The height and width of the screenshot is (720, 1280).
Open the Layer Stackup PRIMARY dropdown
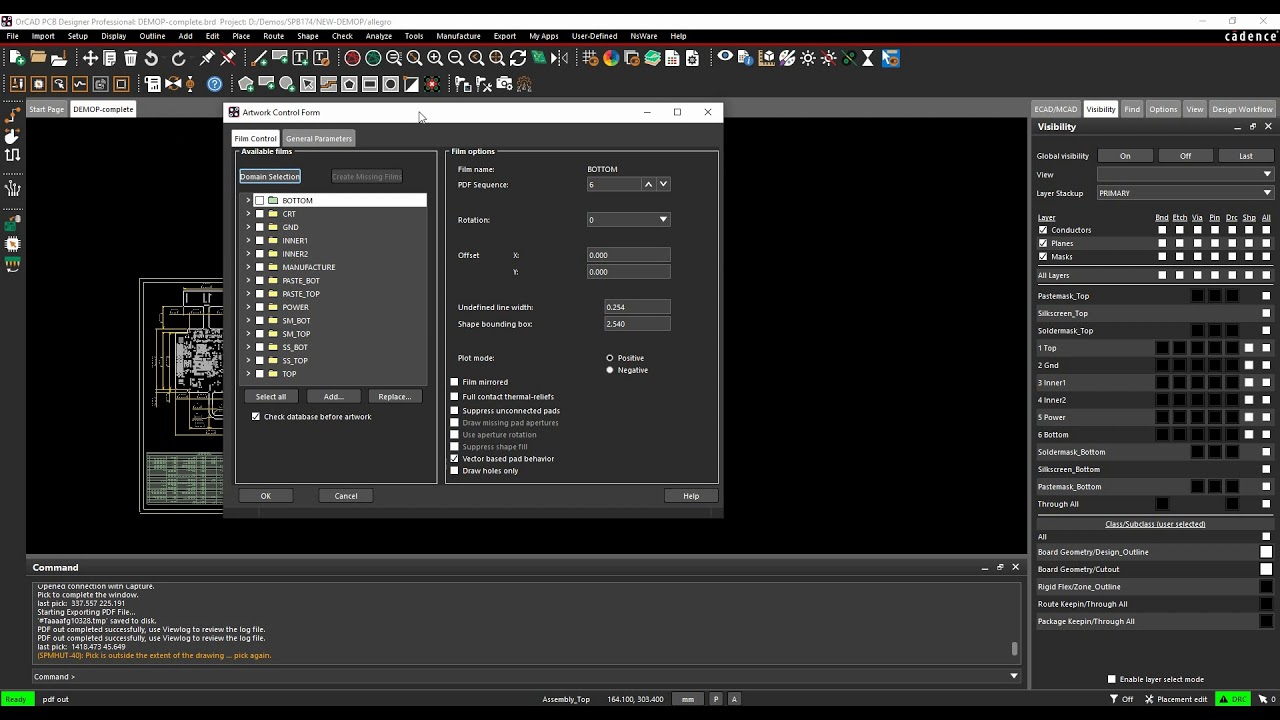pyautogui.click(x=1266, y=193)
